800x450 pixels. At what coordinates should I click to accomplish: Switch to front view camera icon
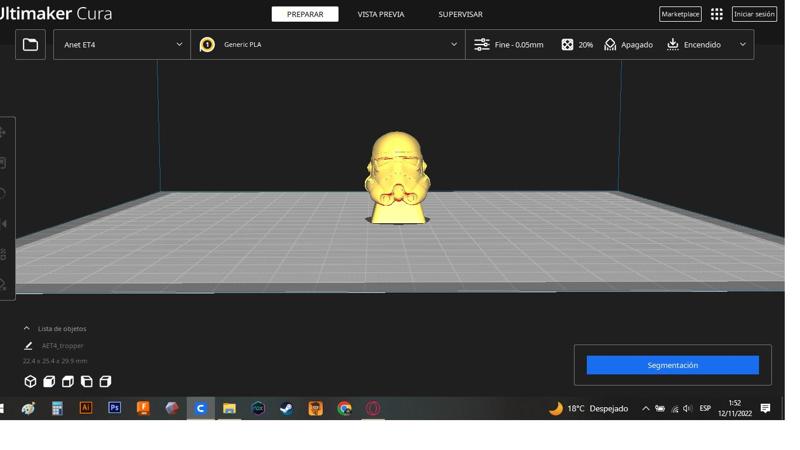49,381
